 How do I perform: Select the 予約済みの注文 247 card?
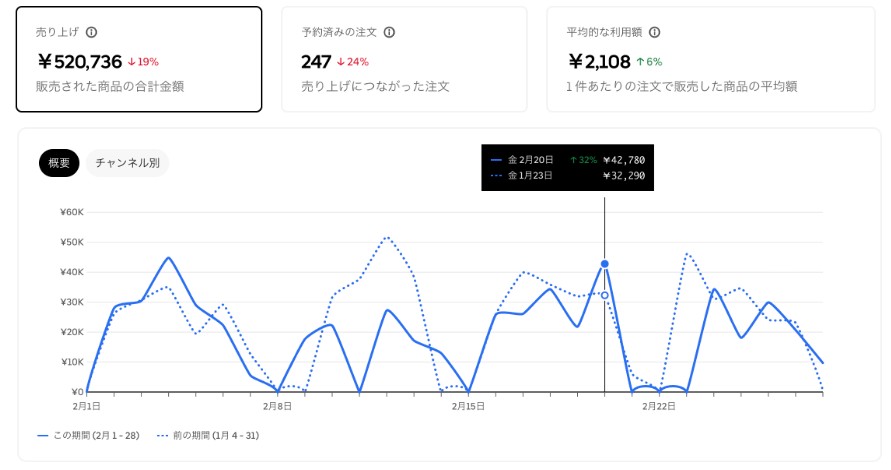point(404,59)
